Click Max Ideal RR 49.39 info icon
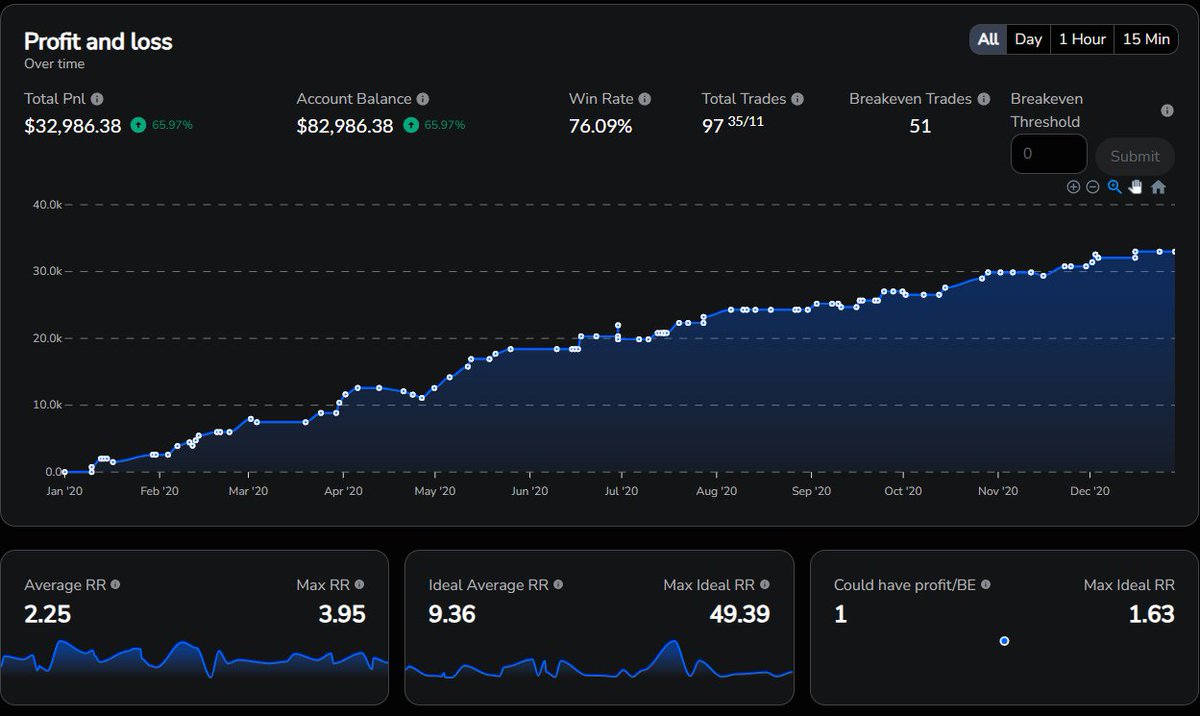Screen dimensions: 1200x716 tap(765, 584)
